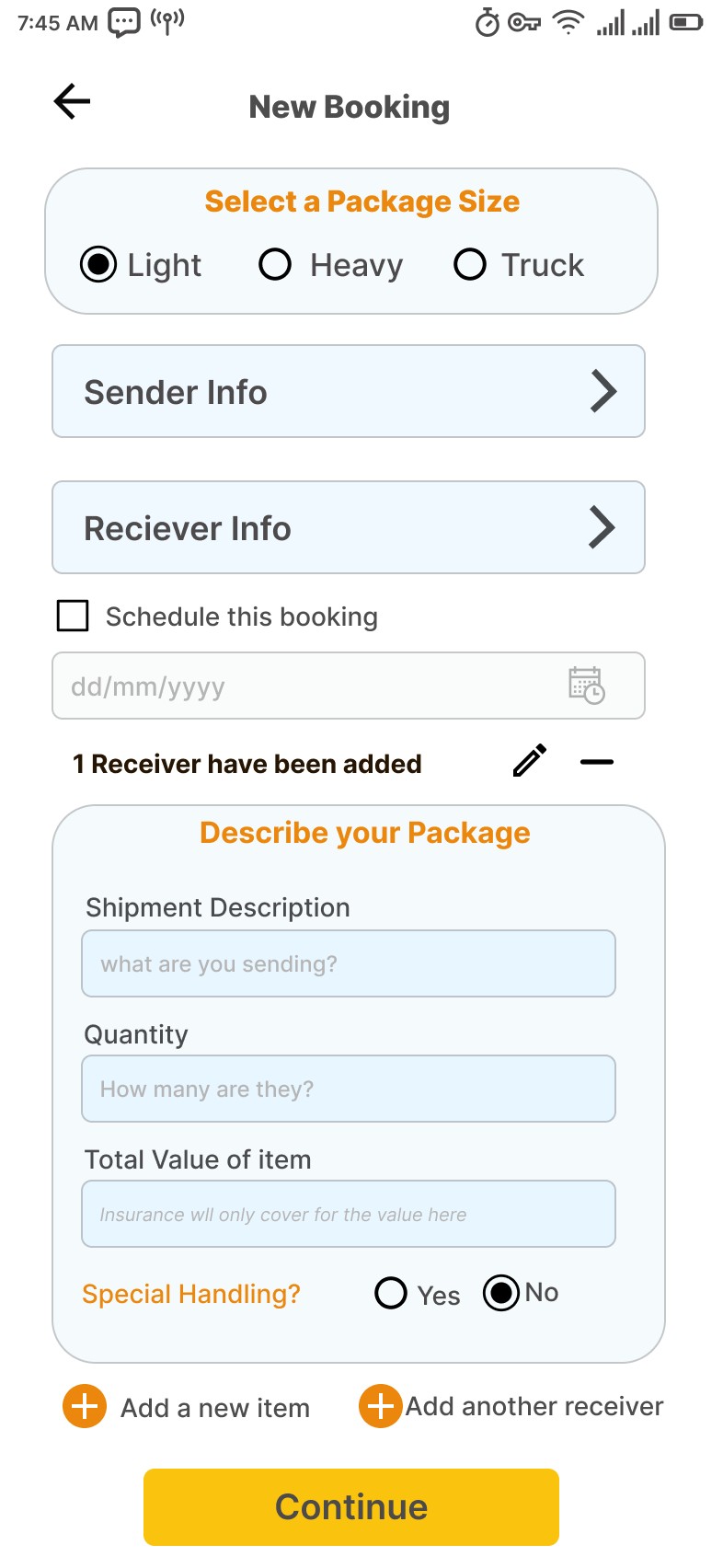Screen dimensions: 723x1568
Task: Open the calendar clock date picker icon
Action: tap(586, 686)
